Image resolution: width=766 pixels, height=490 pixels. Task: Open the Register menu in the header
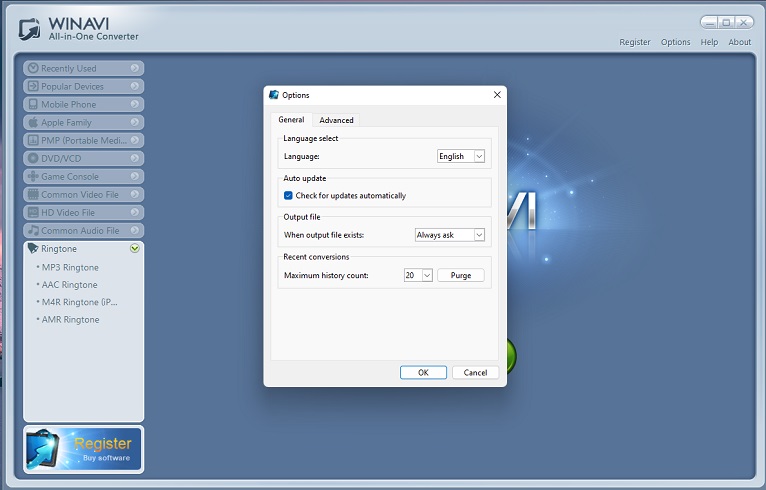click(635, 42)
